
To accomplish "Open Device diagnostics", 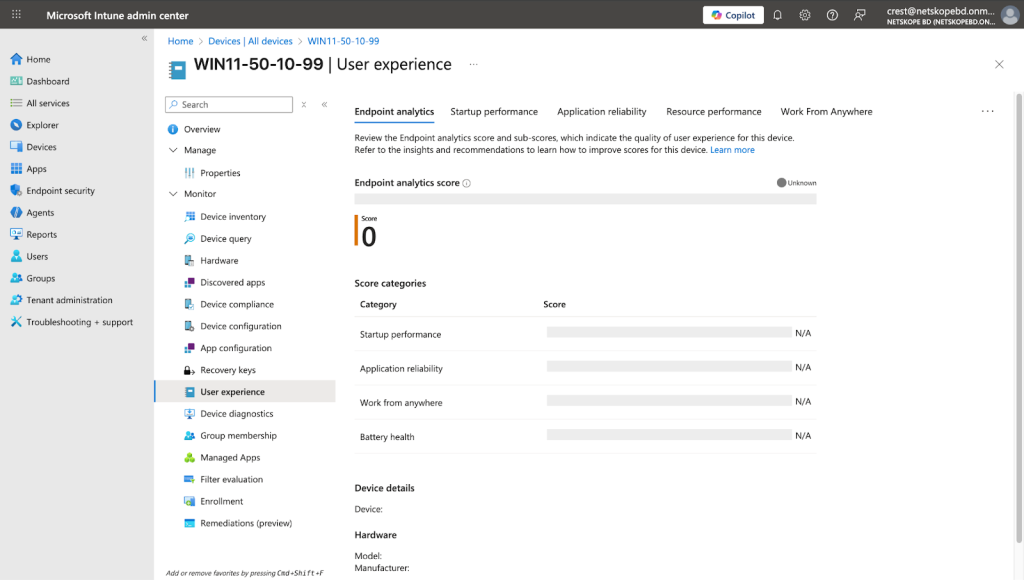I will click(236, 414).
